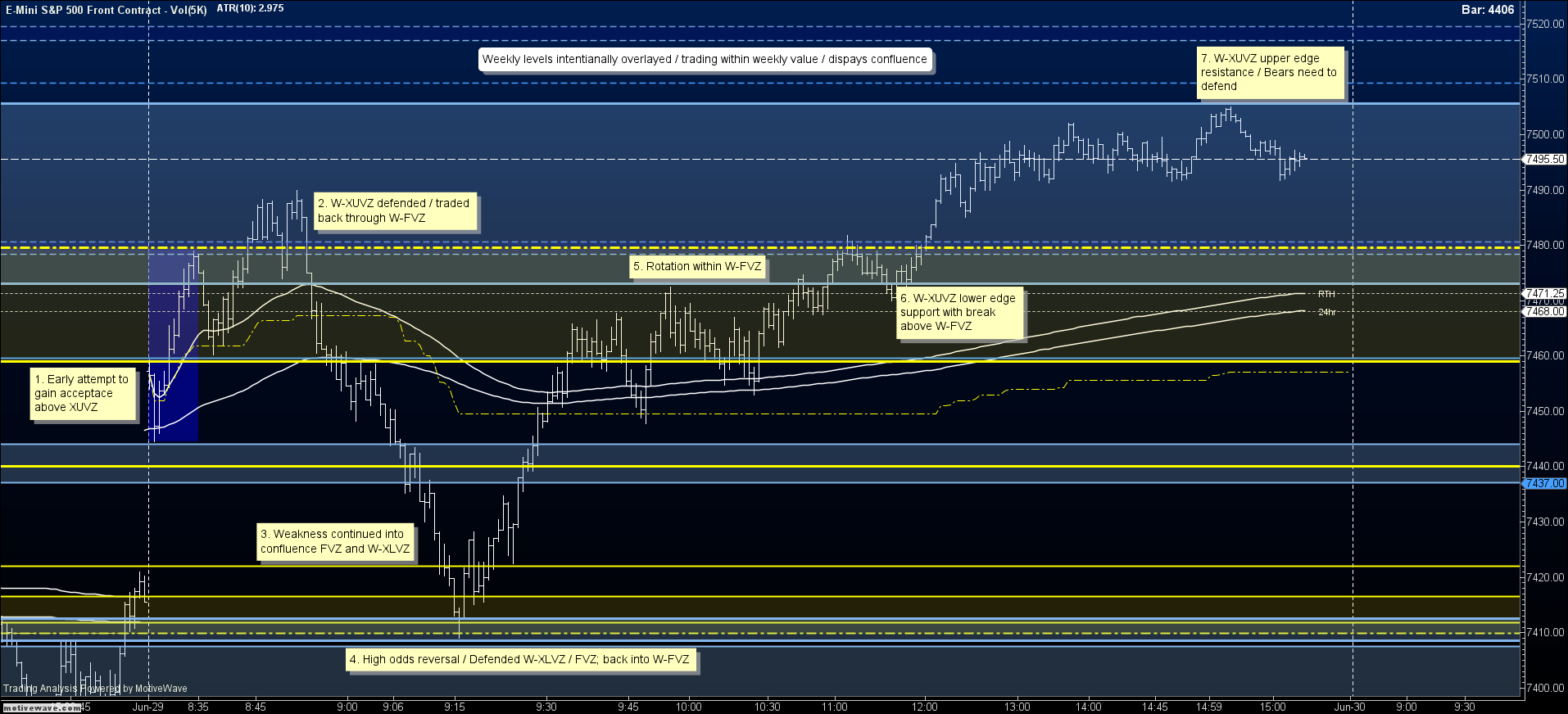1568x714 pixels.
Task: Click annotation '3. Weakness continued into confluence FVZ and W-XLVZ'
Action: [x=336, y=542]
